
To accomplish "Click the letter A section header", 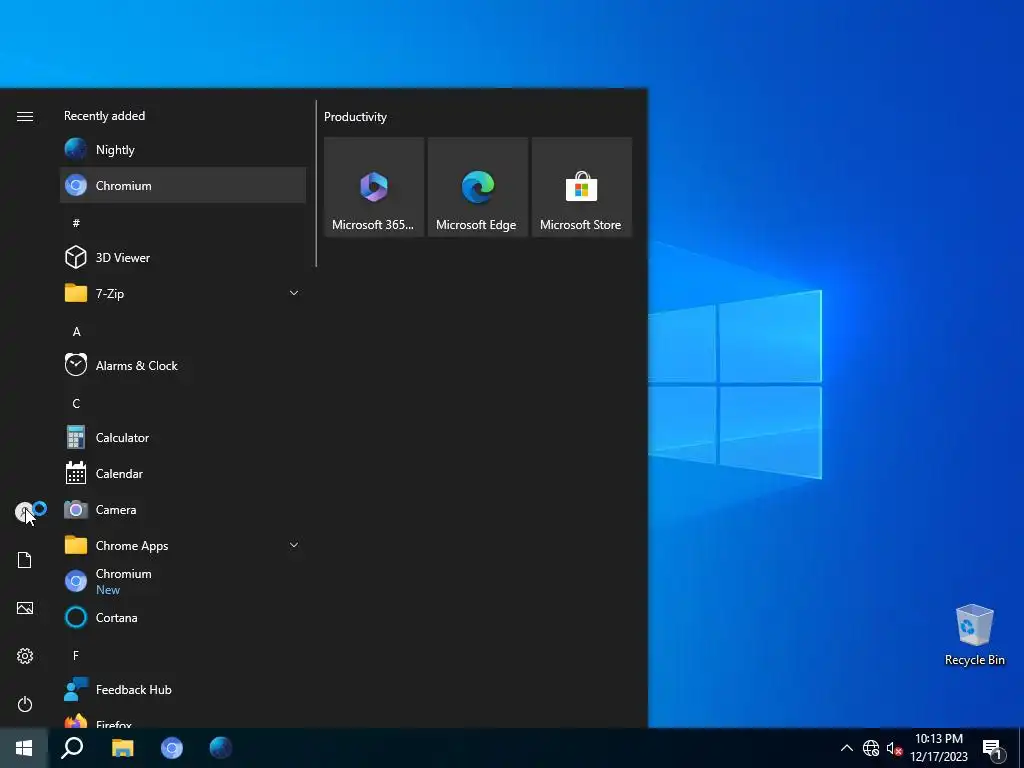I will point(76,332).
